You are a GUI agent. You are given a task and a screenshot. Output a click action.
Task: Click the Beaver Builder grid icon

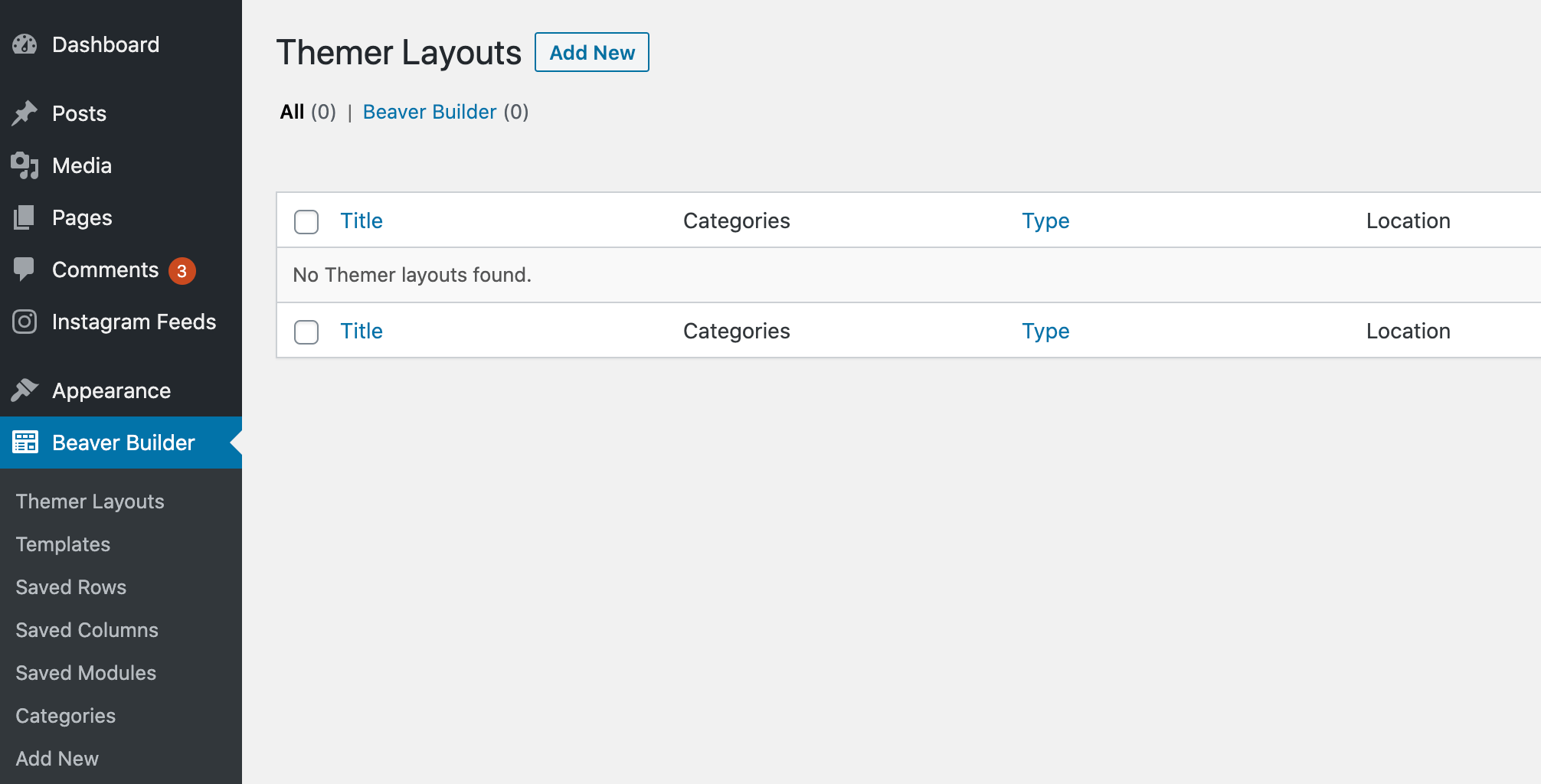(x=25, y=442)
